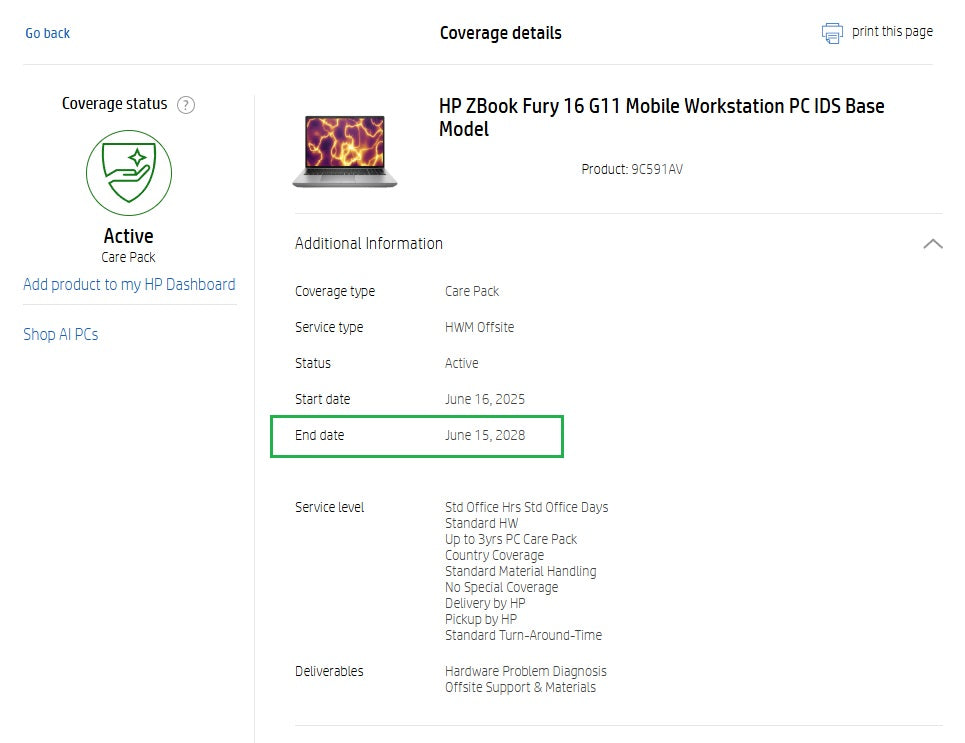Select 'Up to 3yrs PC Care Pack'
This screenshot has height=743, width=965.
point(511,539)
